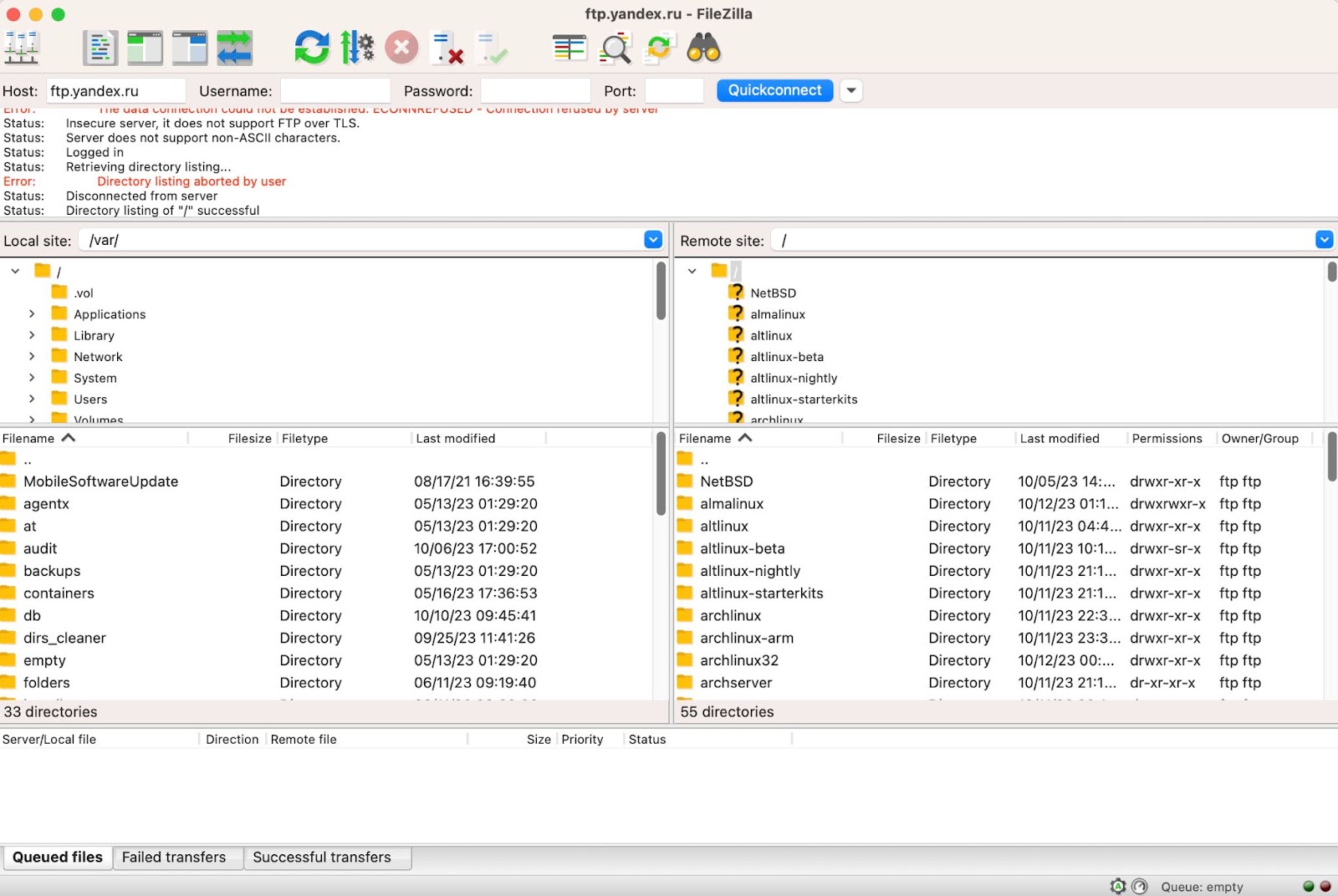Expand Network folder in local tree

(x=32, y=356)
